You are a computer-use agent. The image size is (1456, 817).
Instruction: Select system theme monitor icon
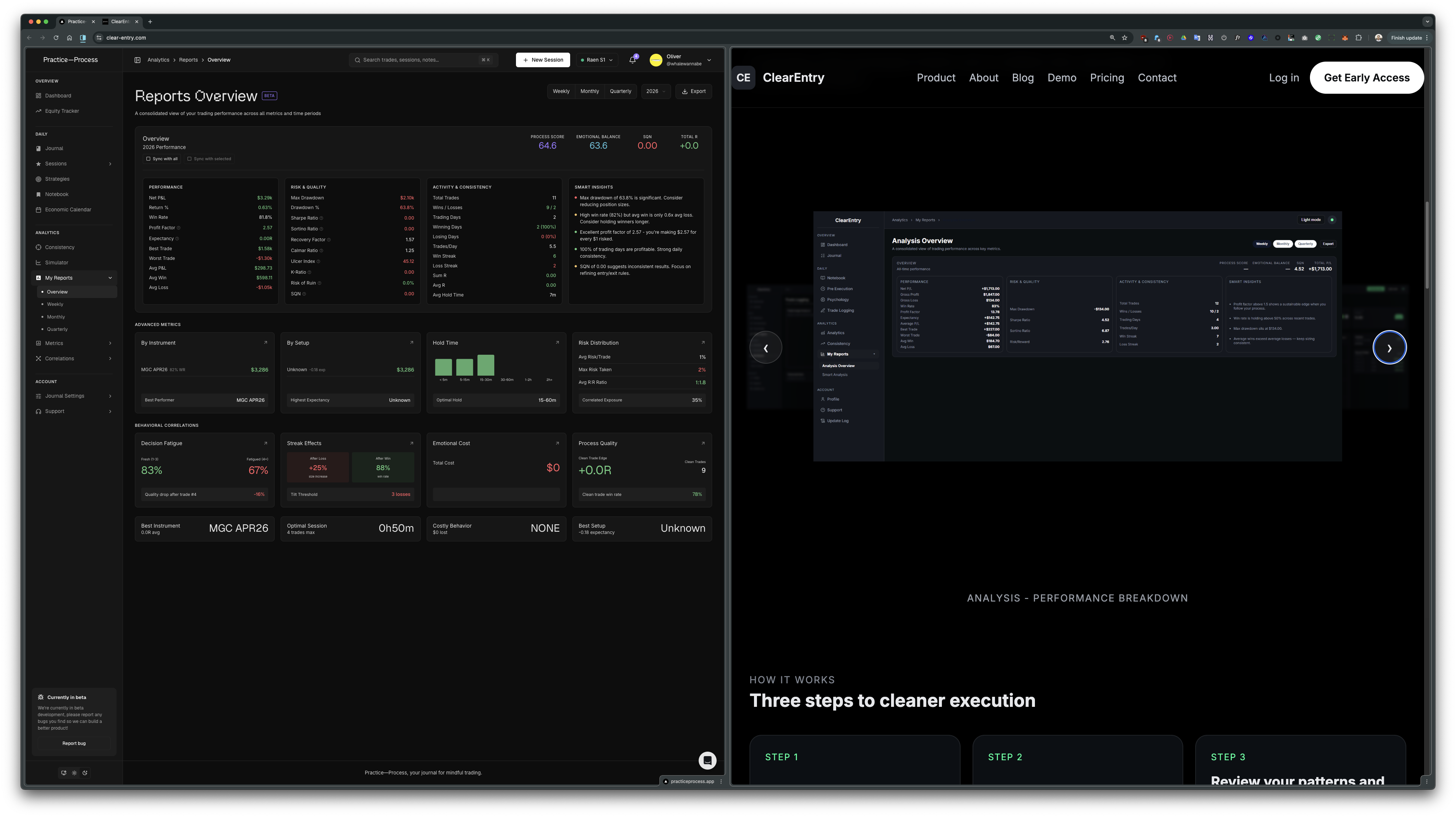(64, 773)
